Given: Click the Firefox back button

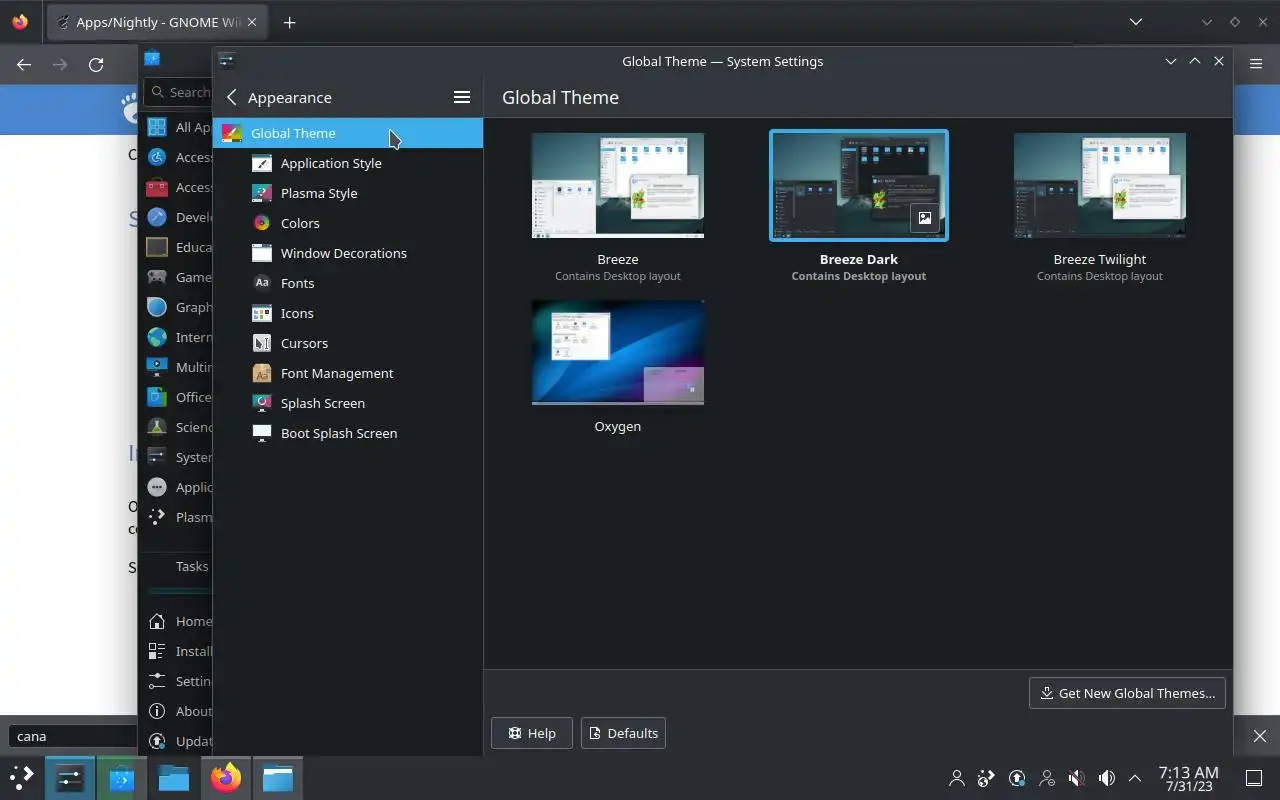Looking at the screenshot, I should point(24,64).
